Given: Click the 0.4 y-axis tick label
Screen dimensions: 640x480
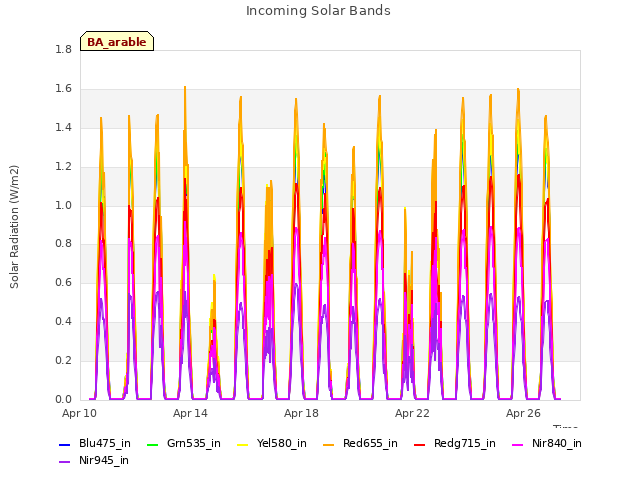Looking at the screenshot, I should (x=64, y=322).
